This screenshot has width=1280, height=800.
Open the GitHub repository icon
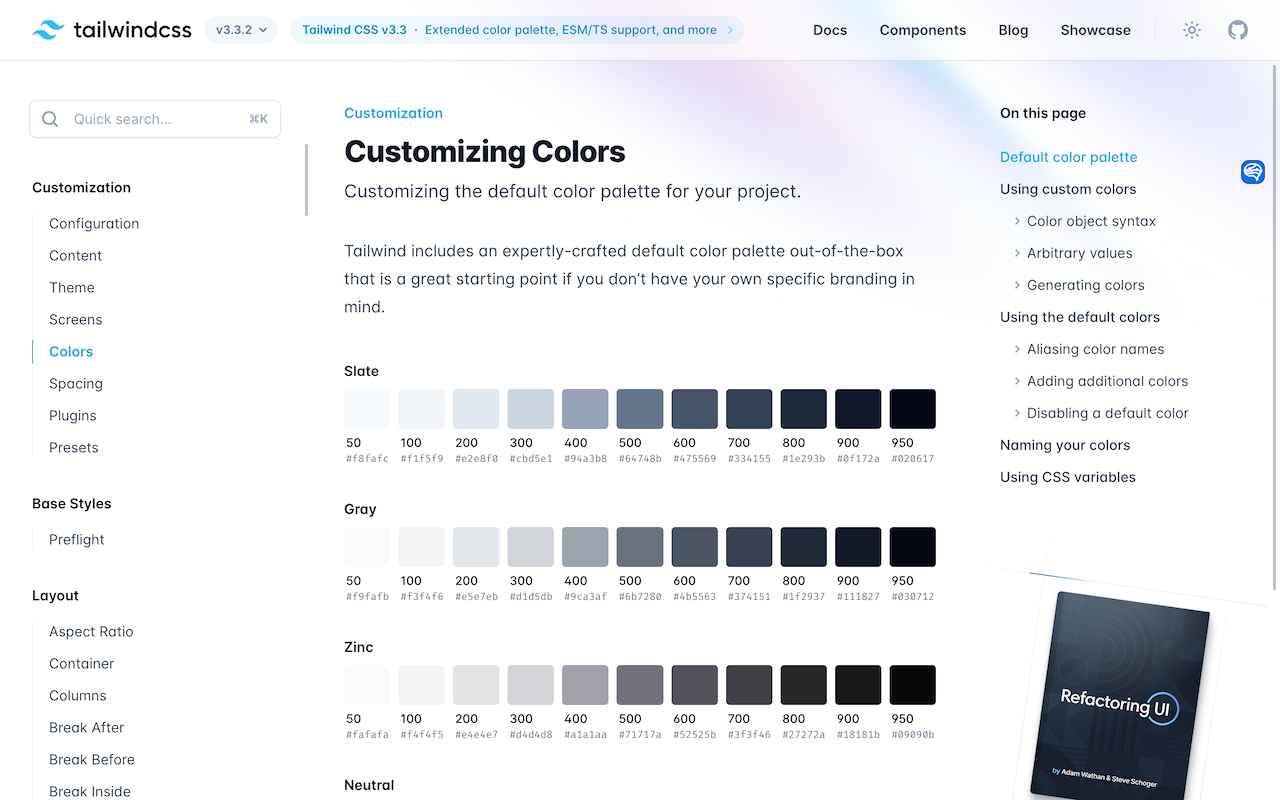click(x=1238, y=30)
